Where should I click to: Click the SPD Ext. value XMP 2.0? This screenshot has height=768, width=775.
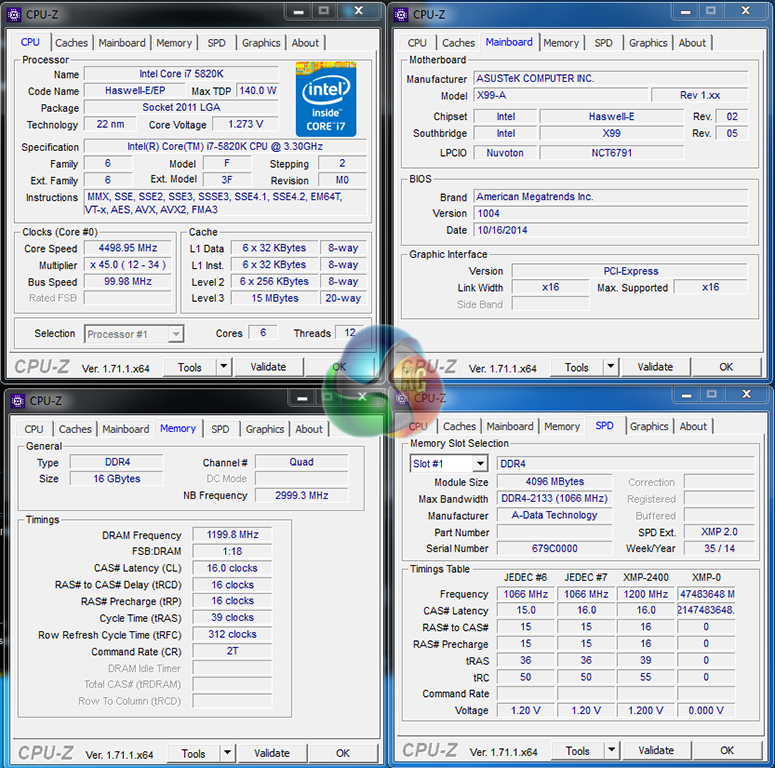click(719, 532)
